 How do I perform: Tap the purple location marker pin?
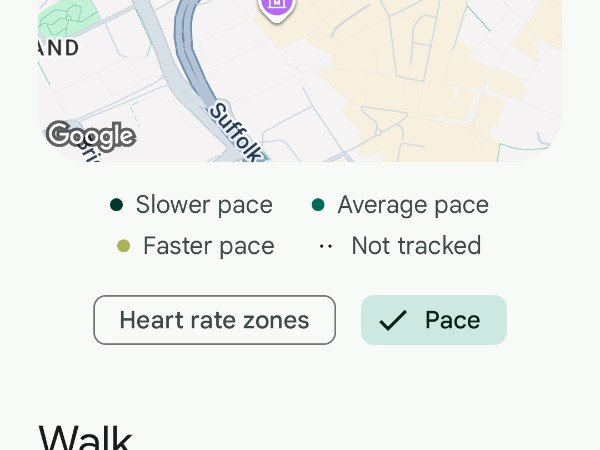276,6
